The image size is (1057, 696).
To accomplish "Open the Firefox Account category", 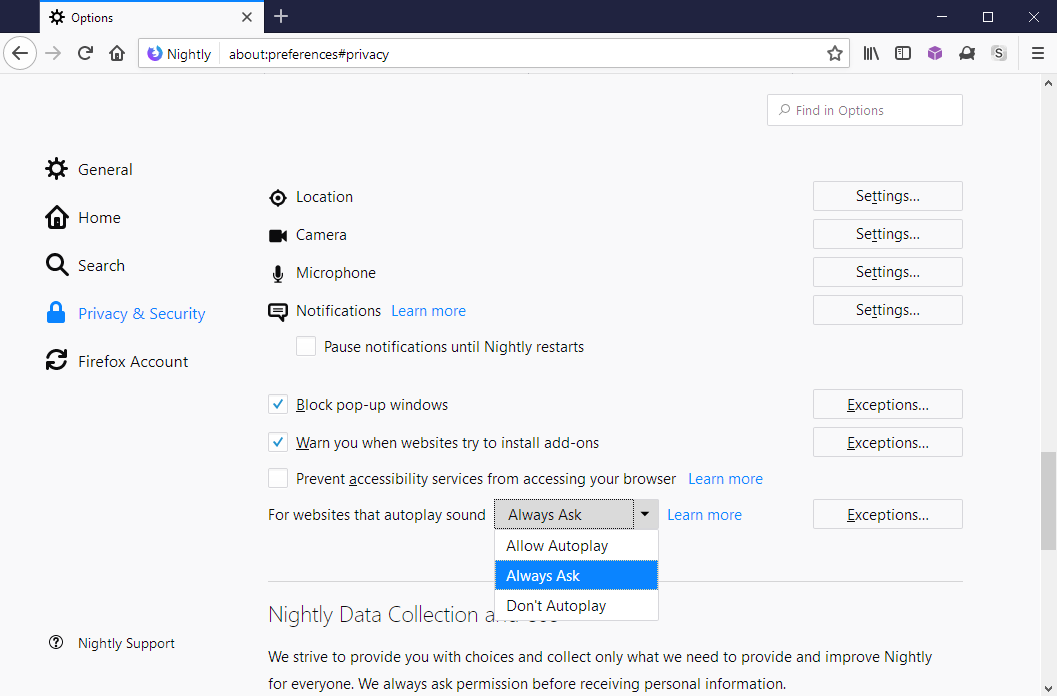I will click(x=133, y=361).
